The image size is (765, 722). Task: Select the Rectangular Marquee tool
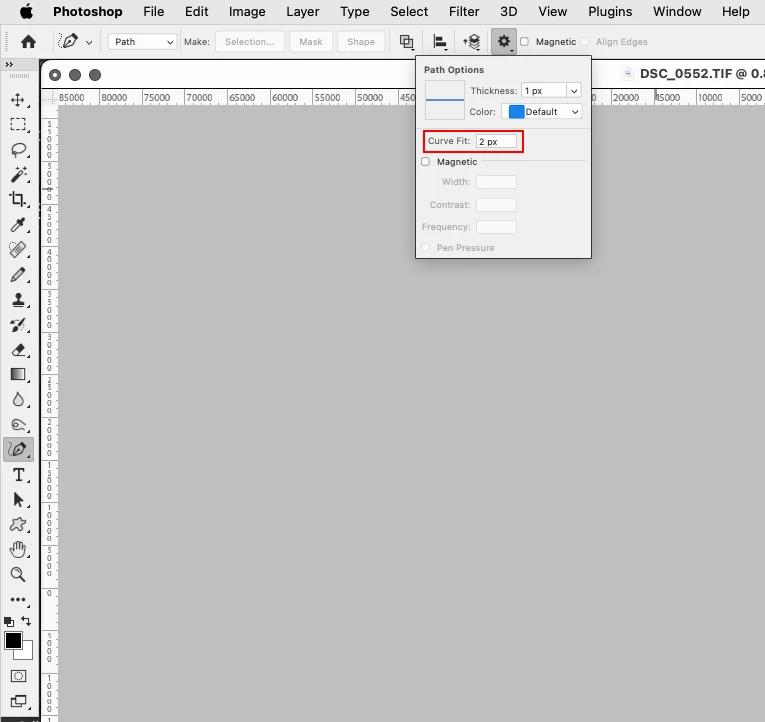tap(18, 124)
